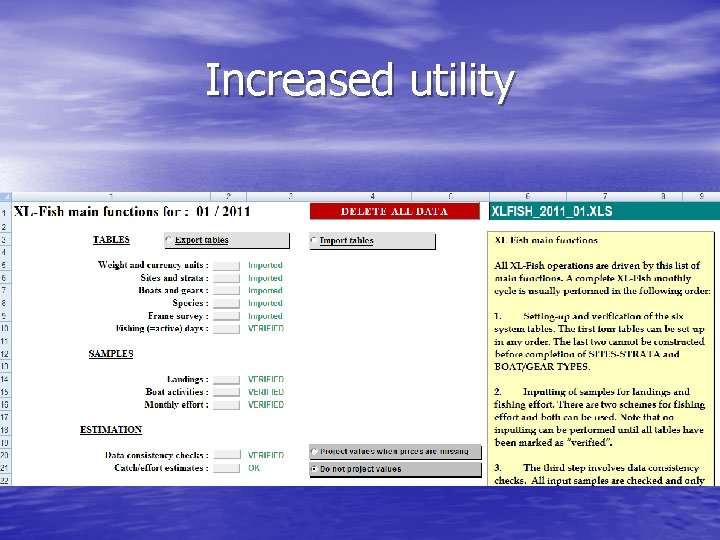Viewport: 720px width, 540px height.
Task: Select column header 4
Action: point(372,197)
